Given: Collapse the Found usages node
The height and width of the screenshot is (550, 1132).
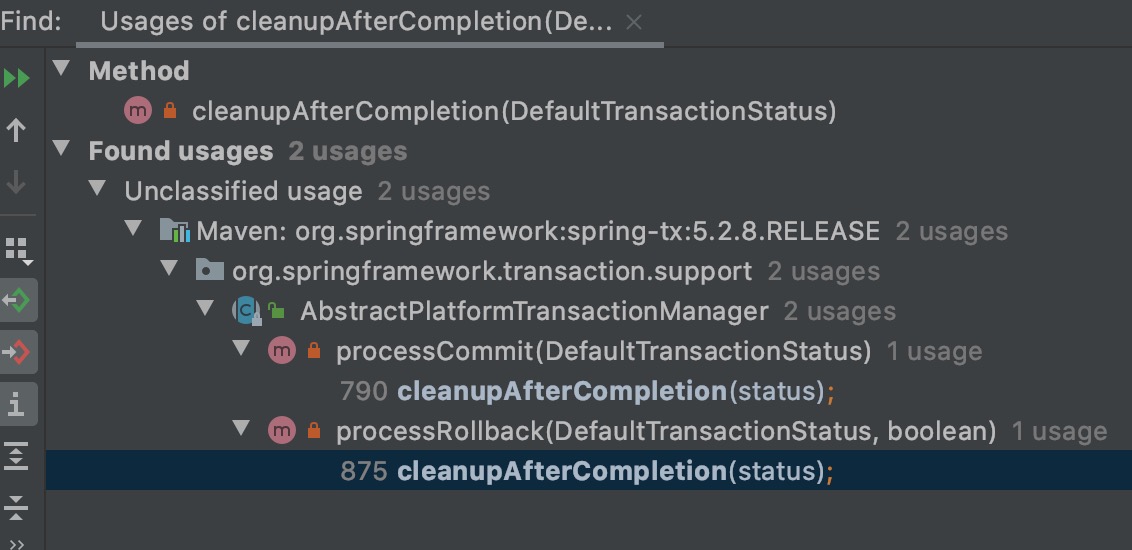Looking at the screenshot, I should click(x=63, y=149).
